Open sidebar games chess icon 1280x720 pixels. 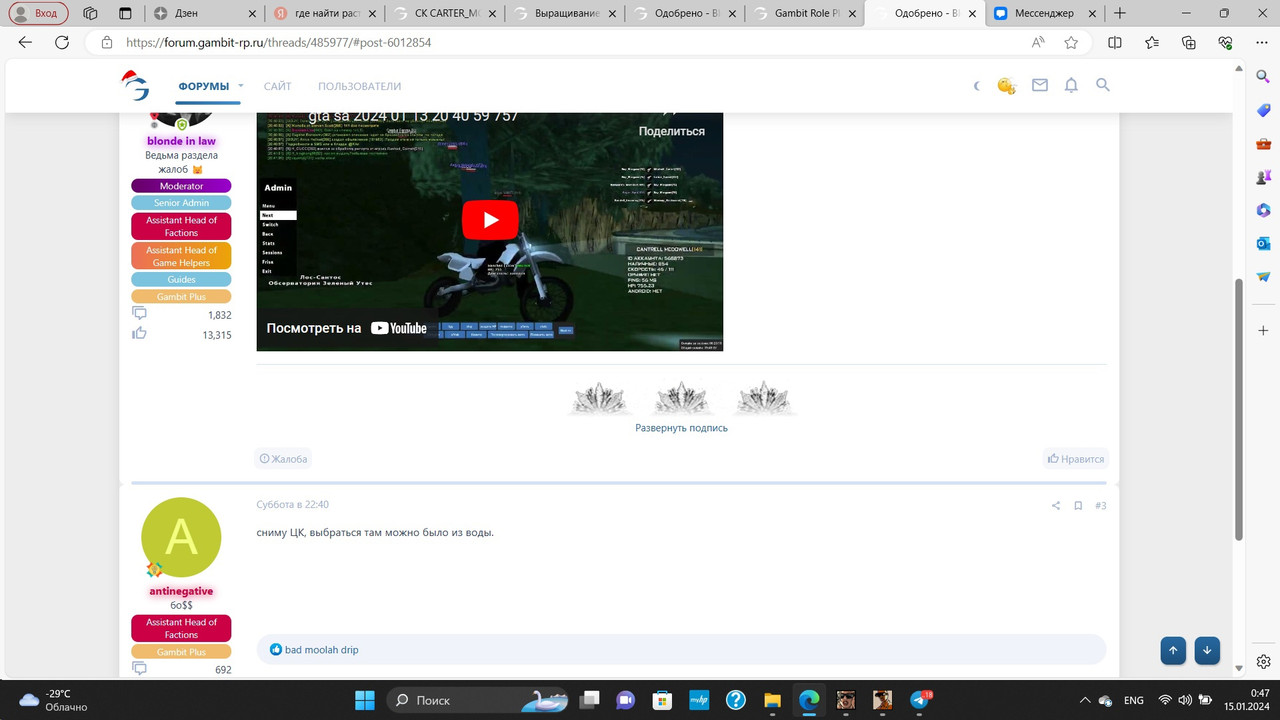pos(1263,176)
